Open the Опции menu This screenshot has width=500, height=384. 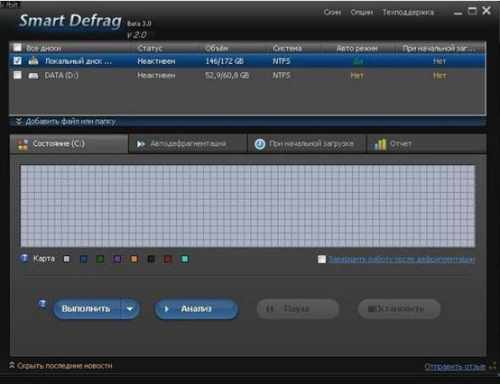point(362,12)
